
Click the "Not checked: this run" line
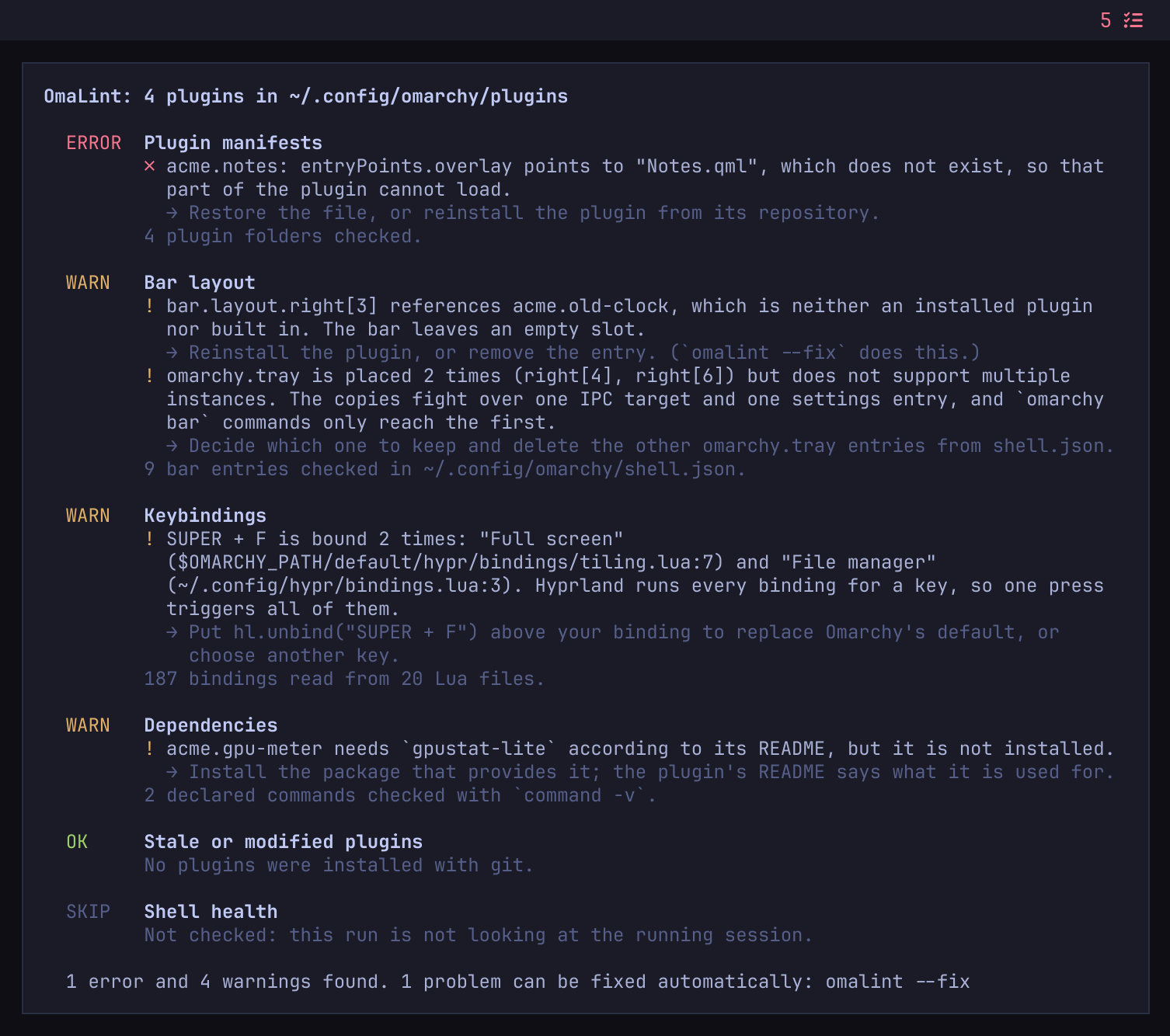478,935
